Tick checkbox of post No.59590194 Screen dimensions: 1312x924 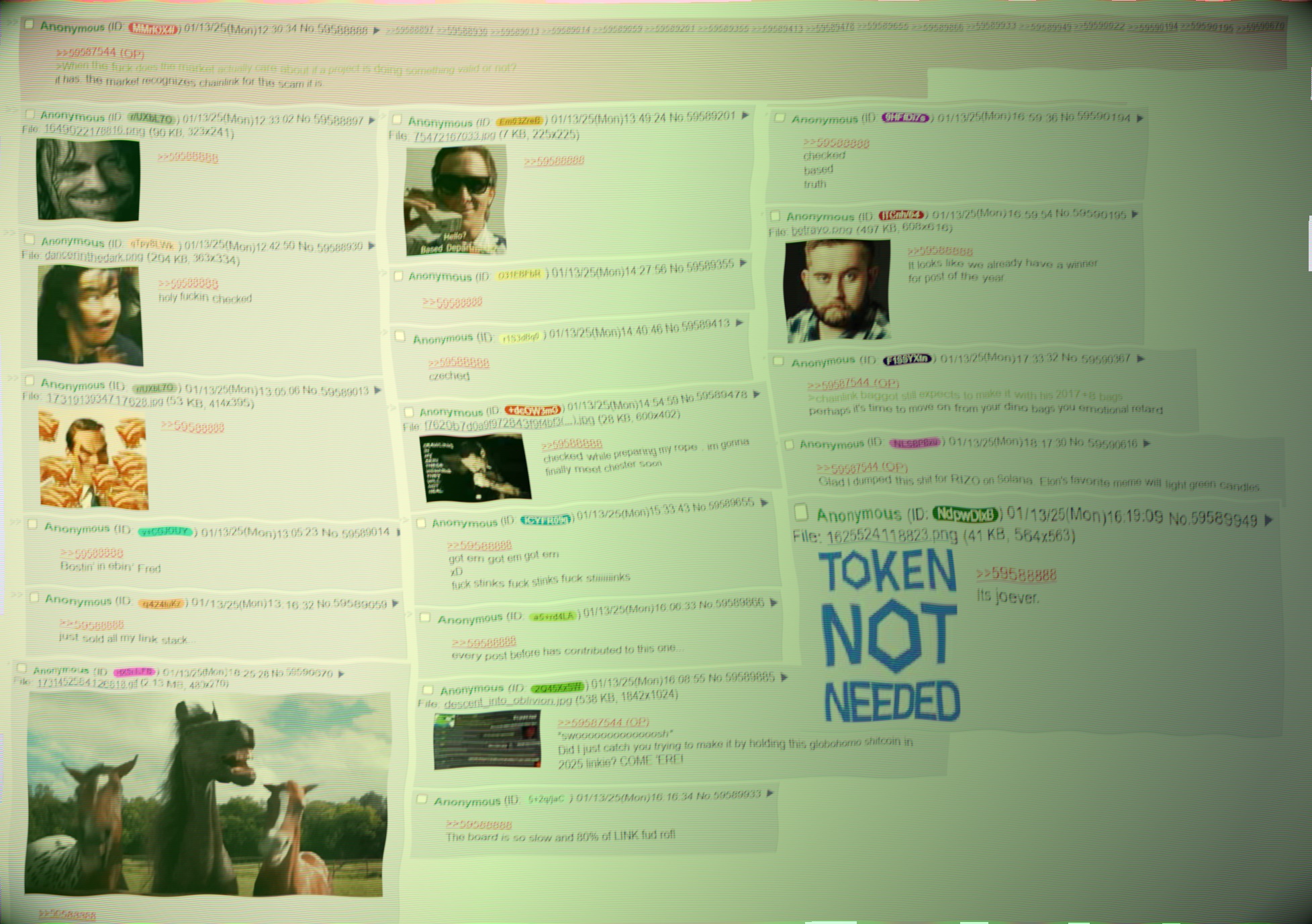click(x=780, y=118)
